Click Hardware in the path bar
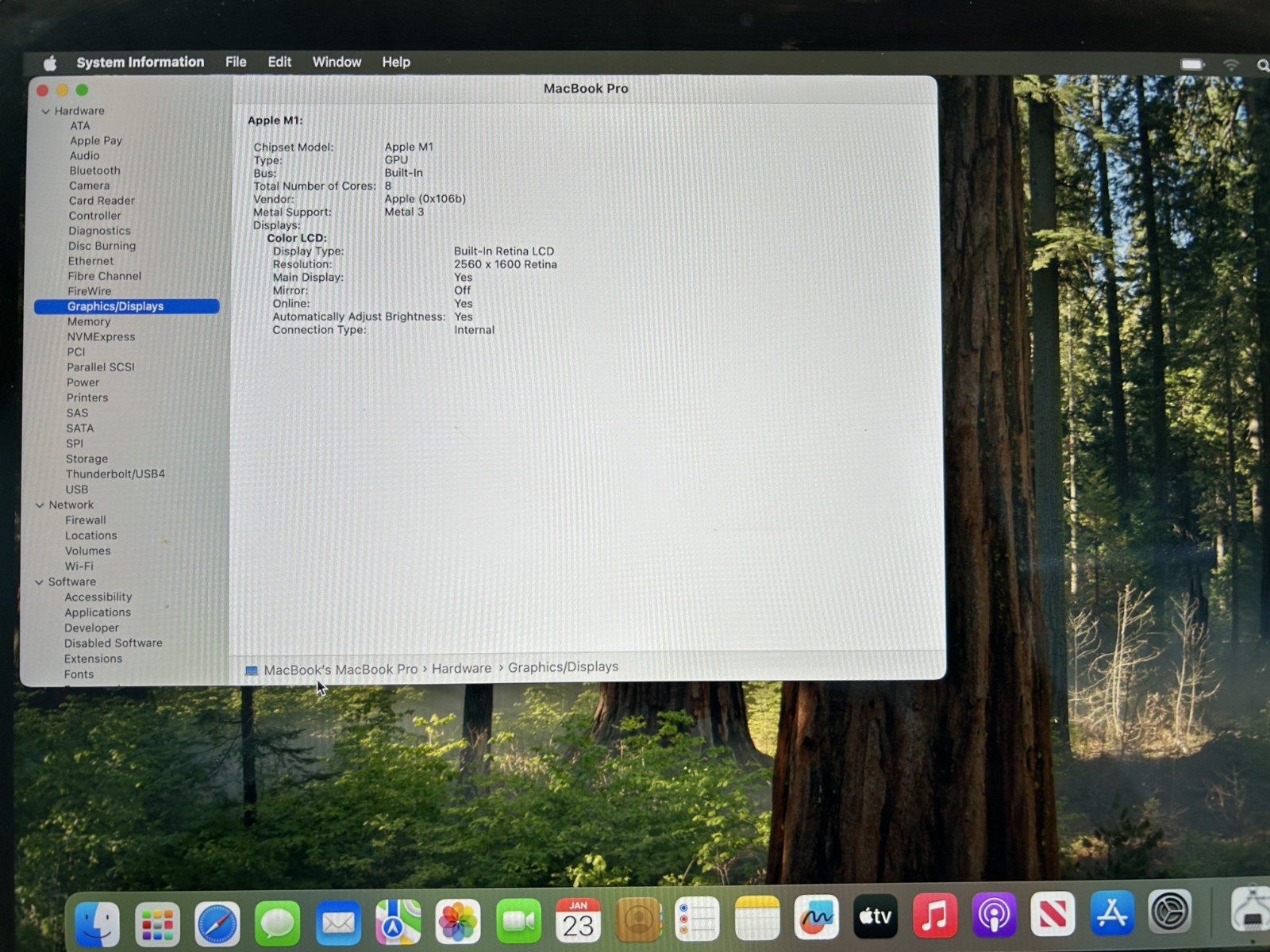The width and height of the screenshot is (1270, 952). coord(461,669)
